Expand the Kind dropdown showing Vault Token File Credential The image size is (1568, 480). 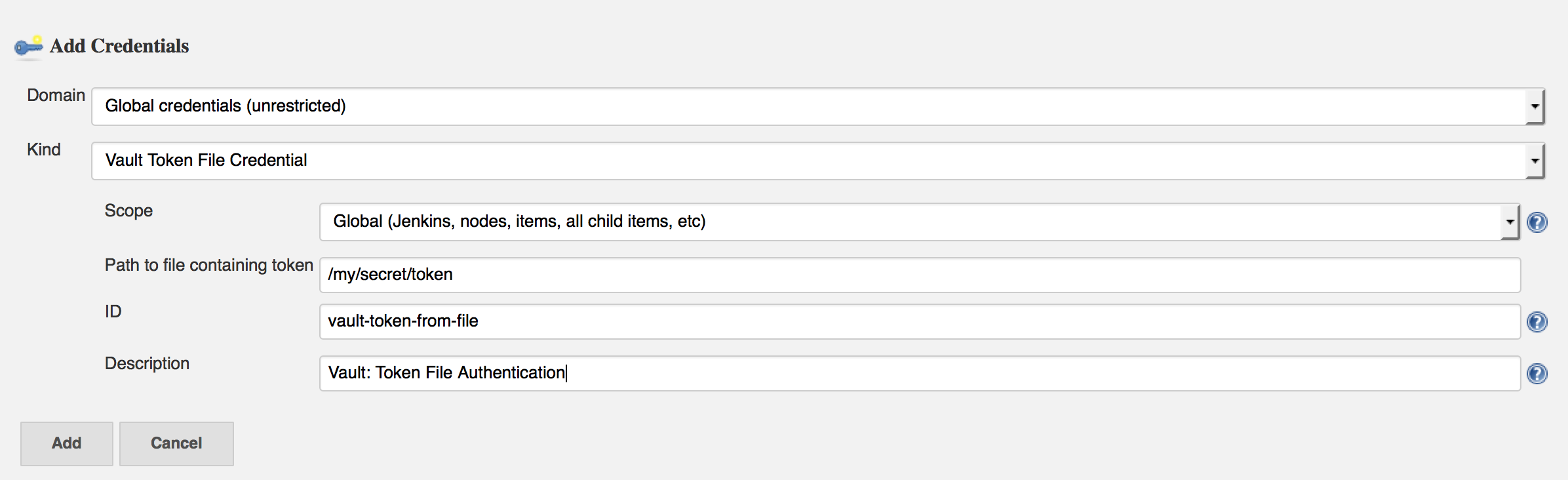tap(818, 161)
